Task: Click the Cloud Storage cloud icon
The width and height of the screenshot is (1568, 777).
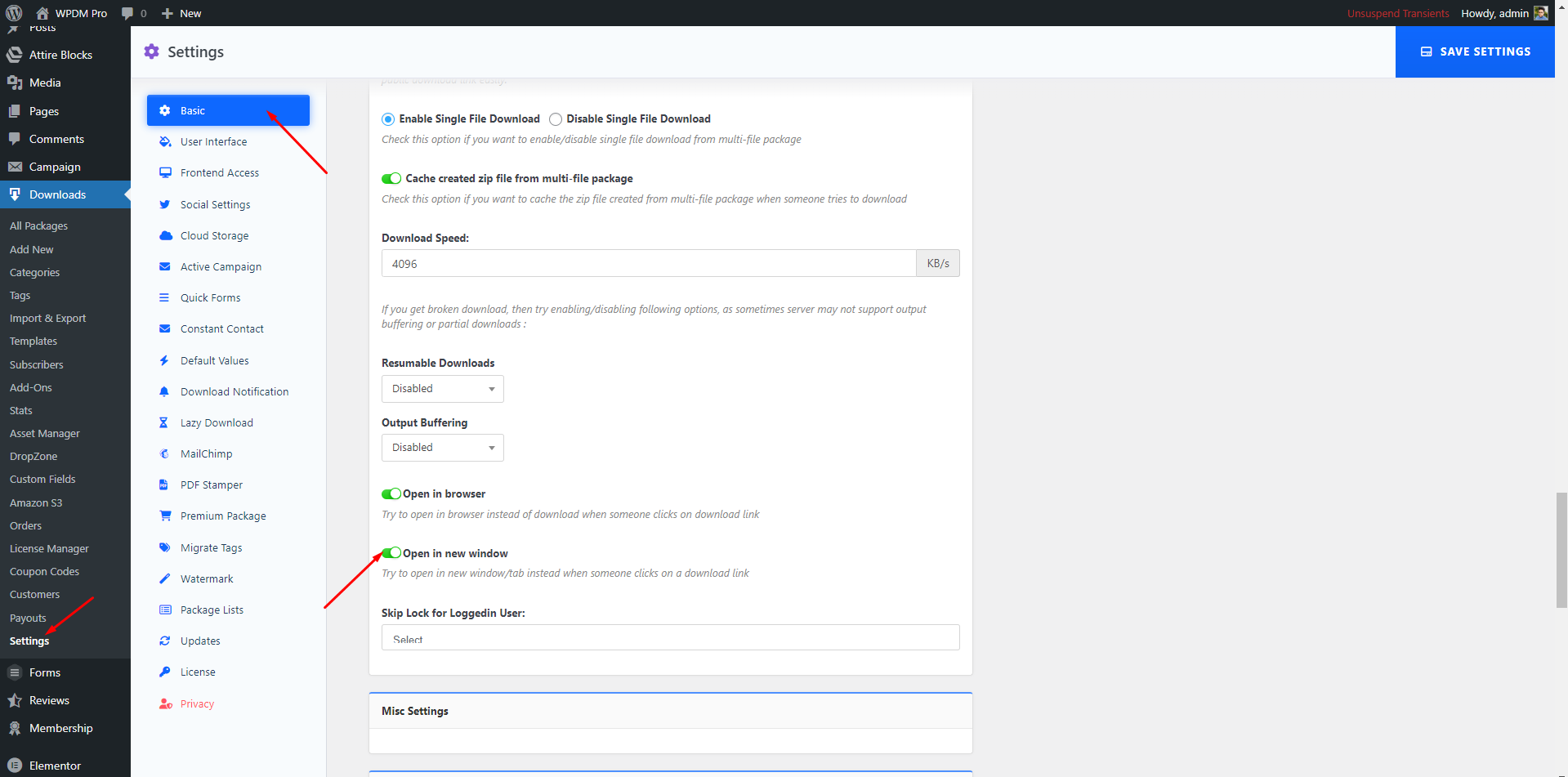Action: (x=165, y=235)
